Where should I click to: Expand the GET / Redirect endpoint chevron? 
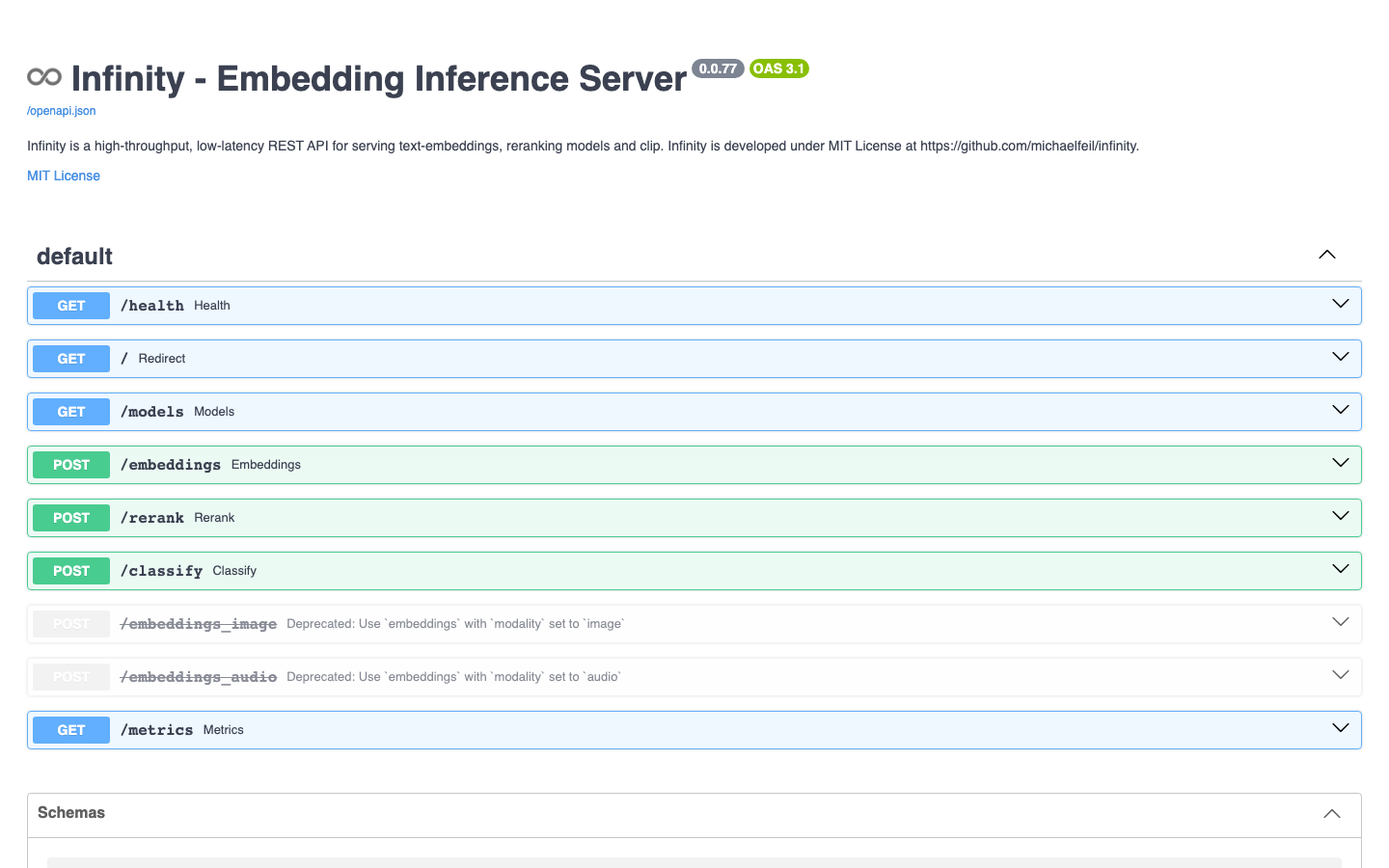[1341, 357]
